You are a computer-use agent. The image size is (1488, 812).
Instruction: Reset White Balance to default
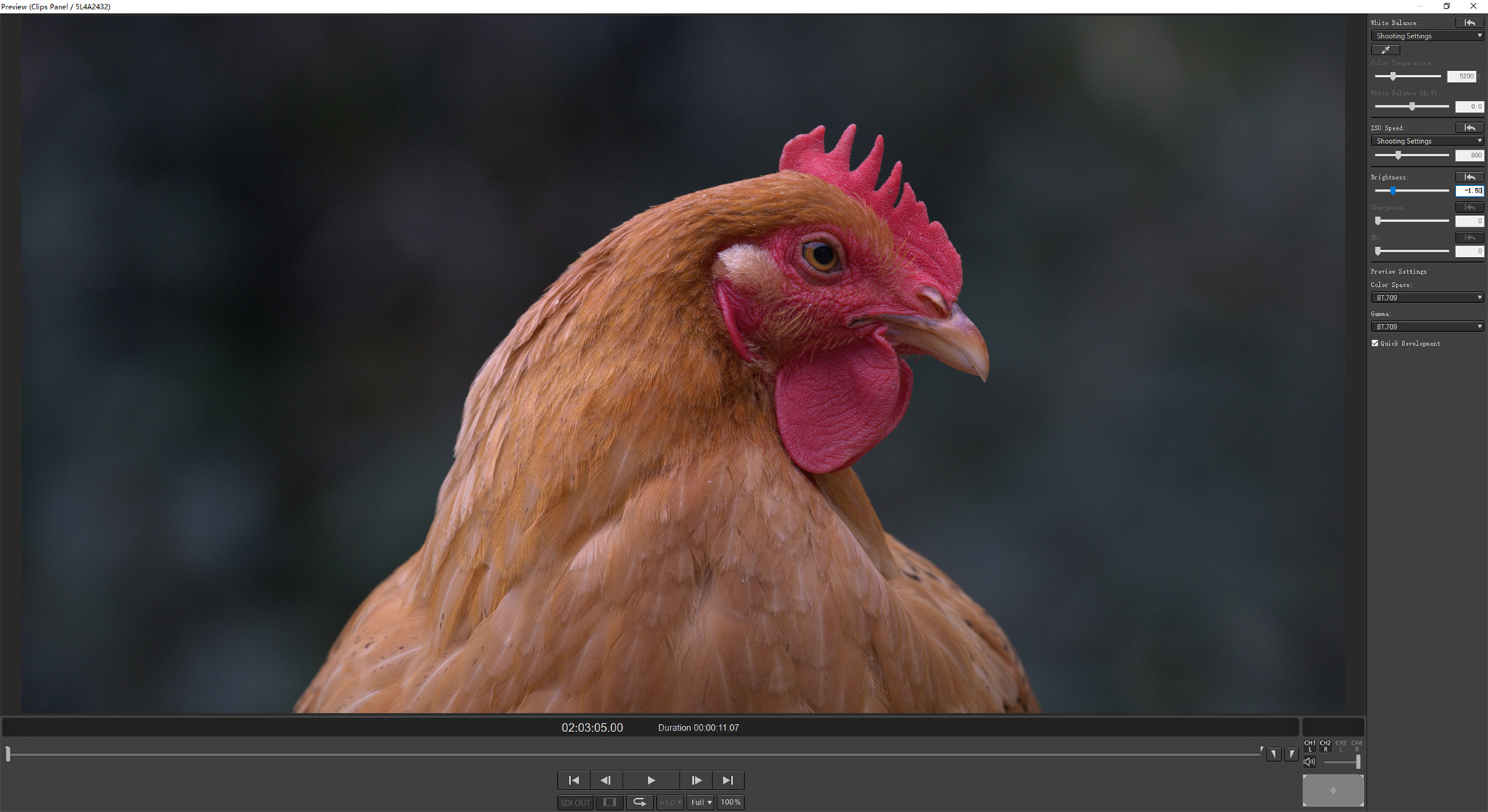[1469, 23]
